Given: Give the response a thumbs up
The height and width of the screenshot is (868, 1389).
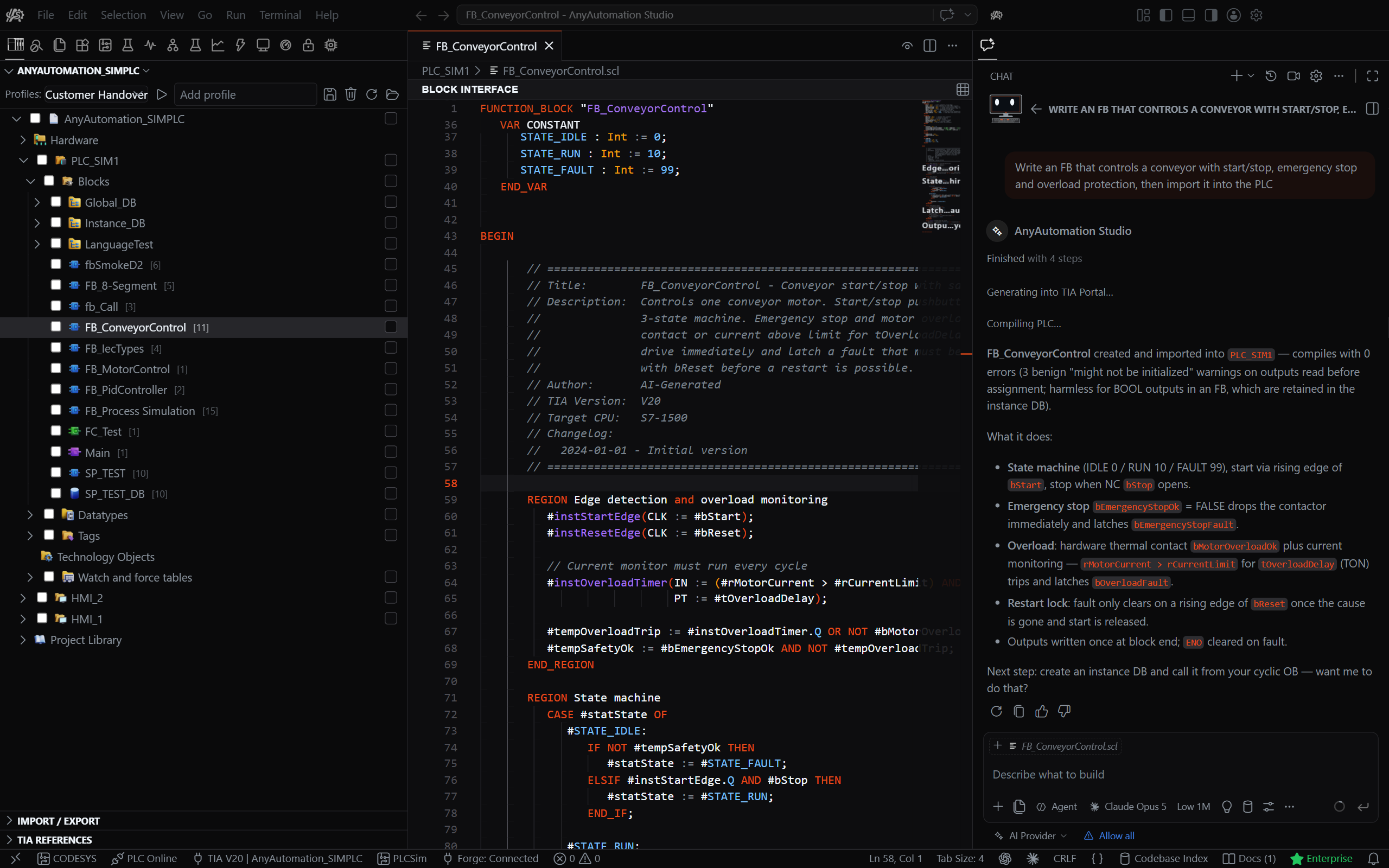Looking at the screenshot, I should [1041, 711].
